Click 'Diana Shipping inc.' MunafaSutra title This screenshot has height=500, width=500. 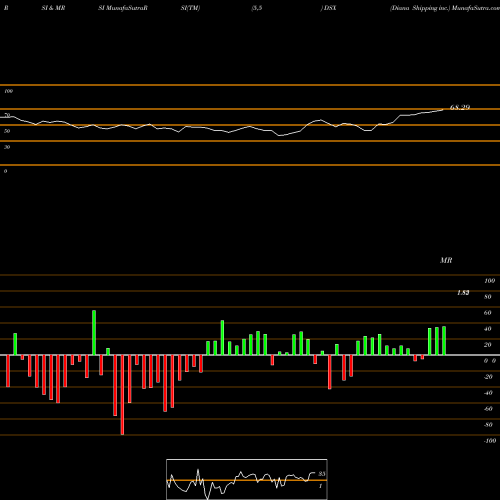click(445, 8)
